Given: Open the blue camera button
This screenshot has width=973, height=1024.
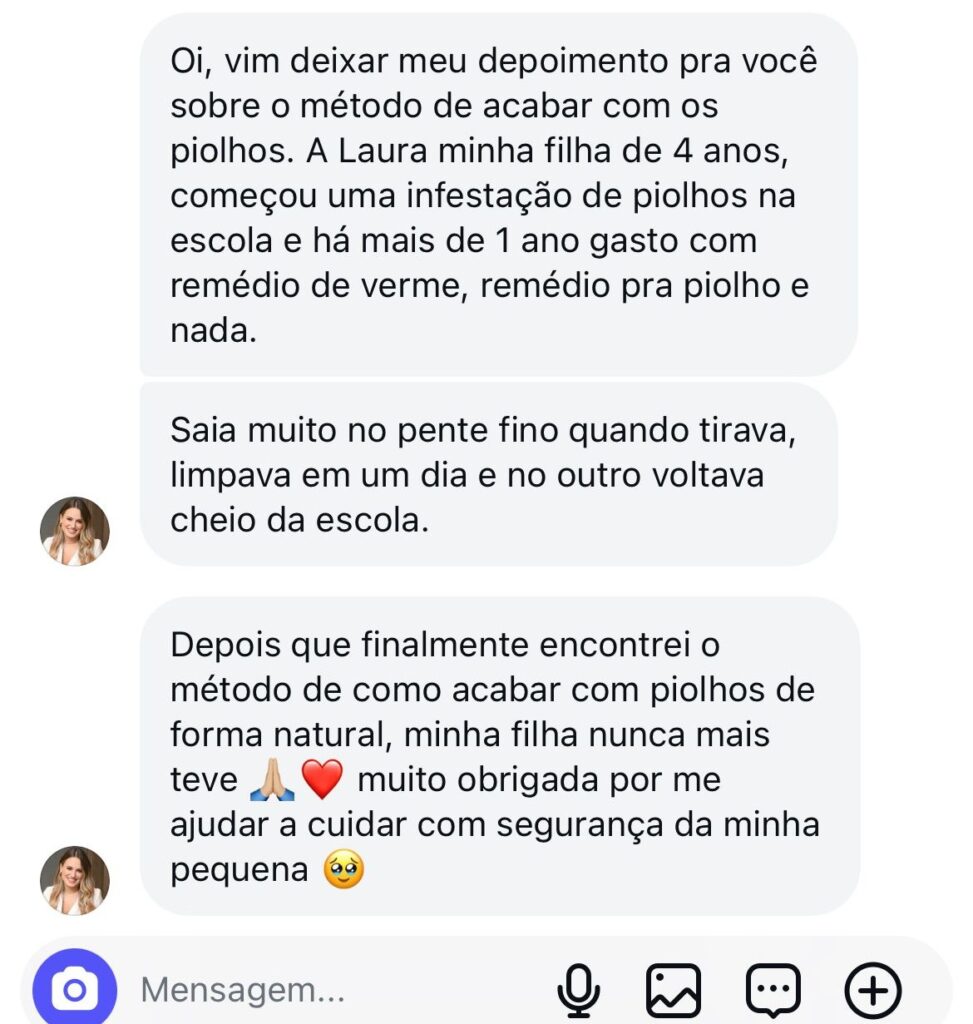Looking at the screenshot, I should 75,990.
